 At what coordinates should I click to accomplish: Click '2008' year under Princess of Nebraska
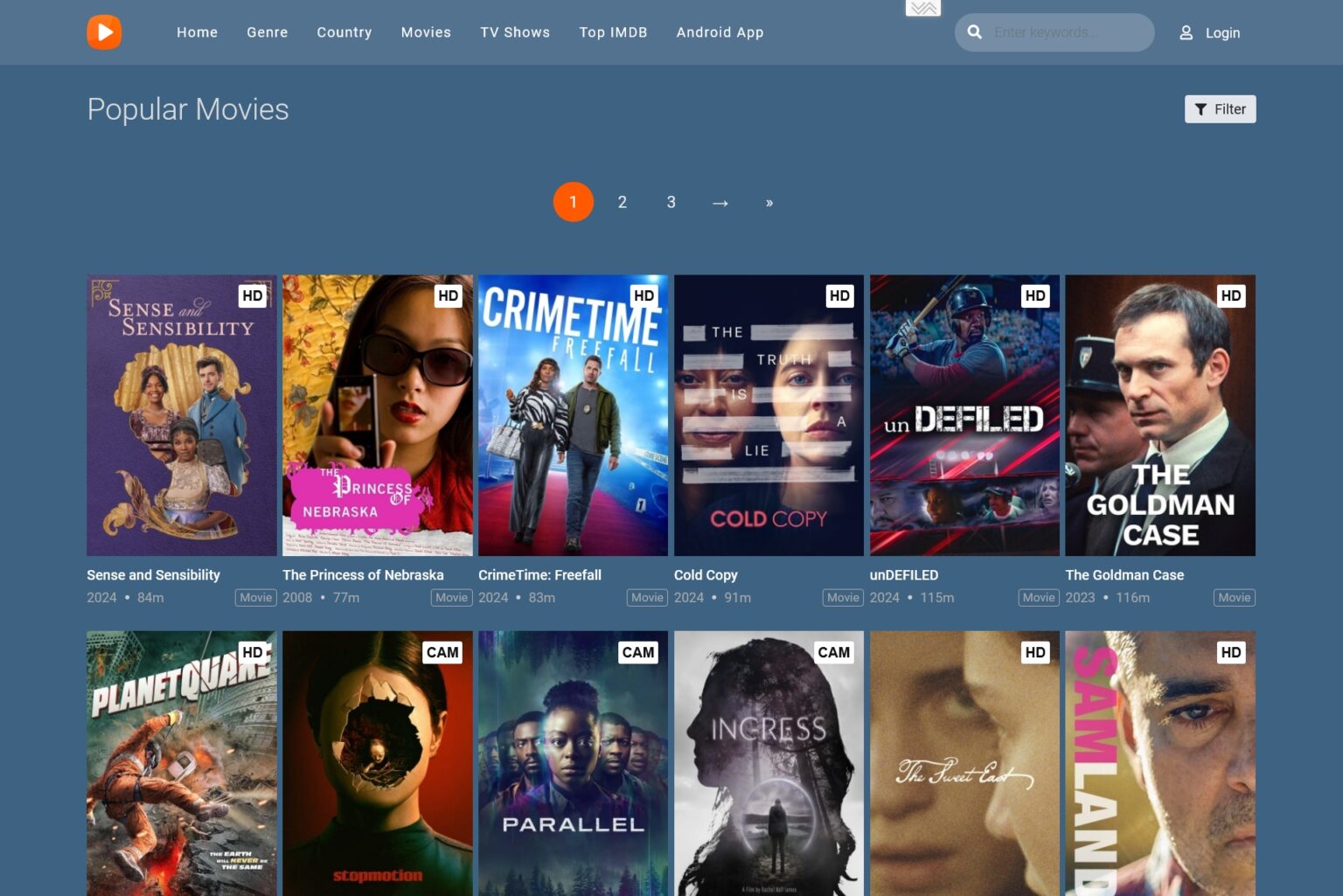(297, 598)
